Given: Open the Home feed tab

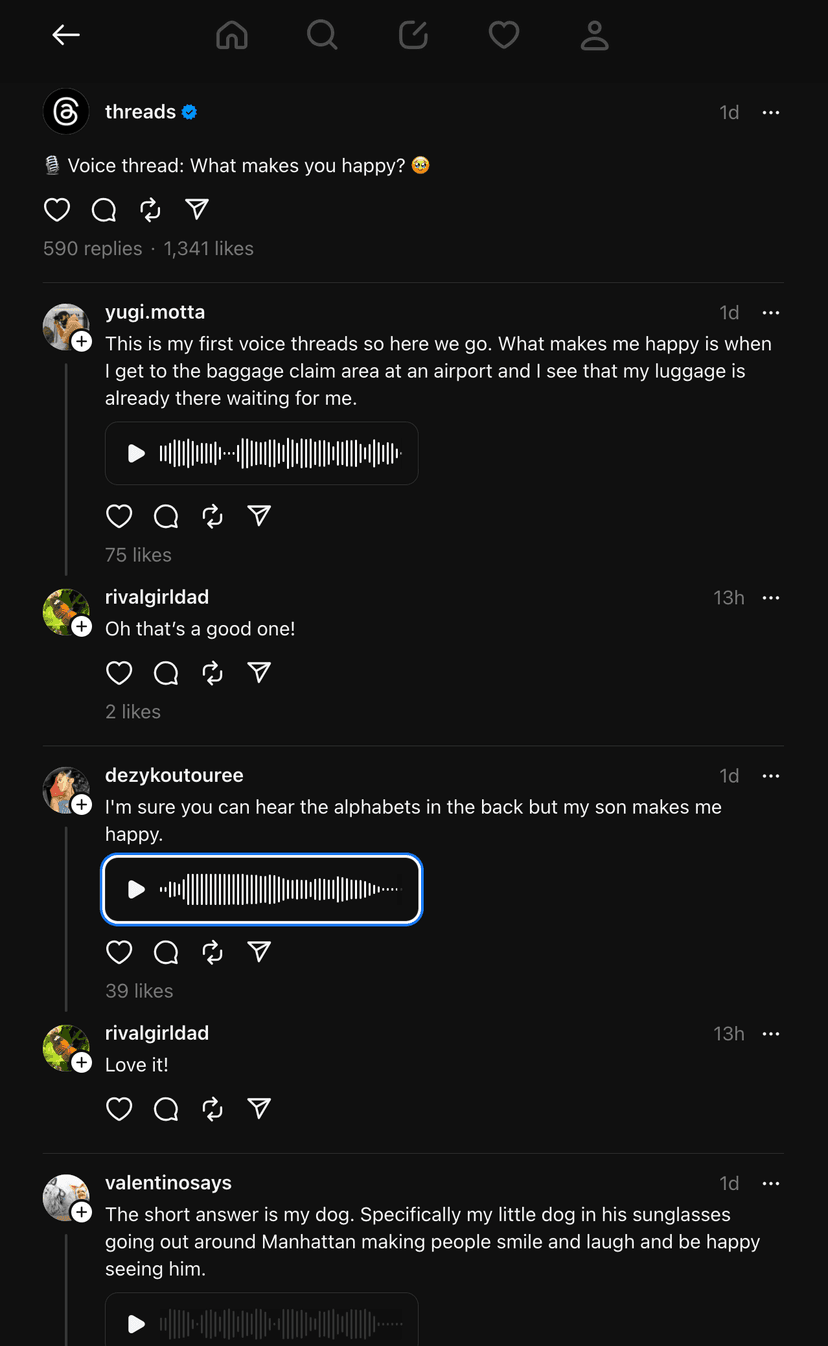Looking at the screenshot, I should (x=232, y=35).
